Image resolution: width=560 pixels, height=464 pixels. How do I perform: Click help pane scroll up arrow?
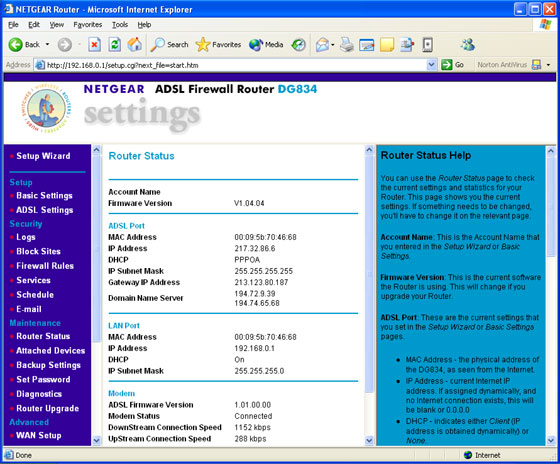pos(551,151)
